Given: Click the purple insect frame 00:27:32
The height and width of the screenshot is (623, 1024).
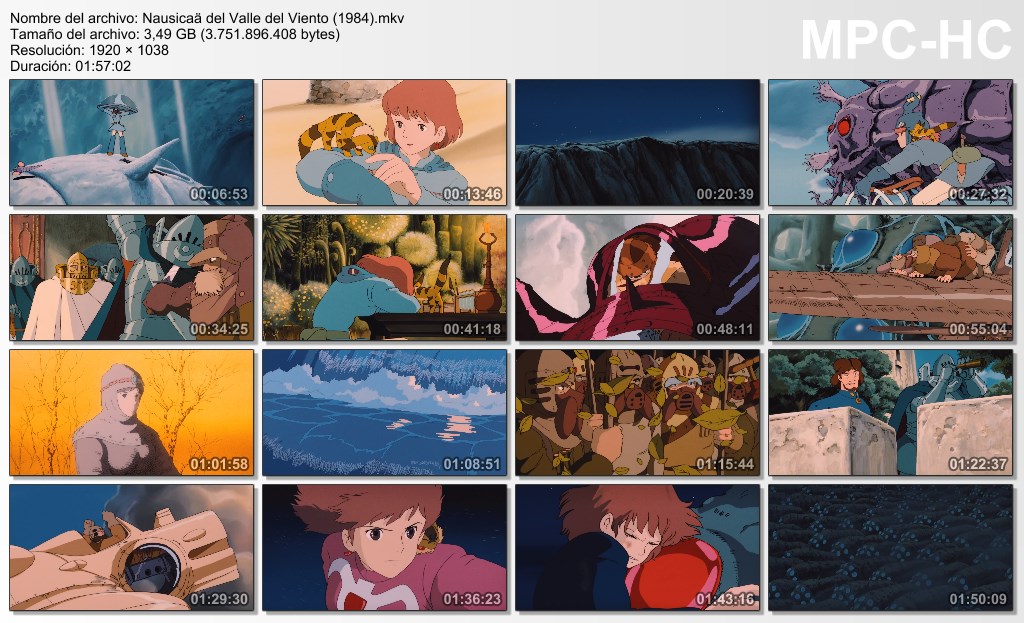Looking at the screenshot, I should 891,142.
